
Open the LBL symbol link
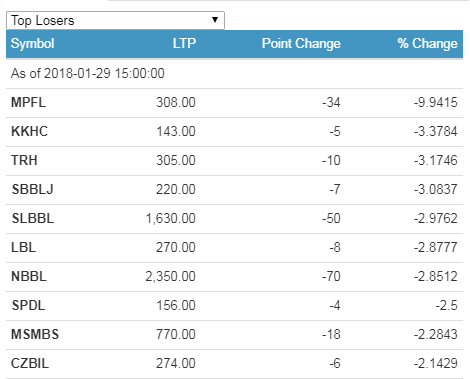tap(23, 247)
